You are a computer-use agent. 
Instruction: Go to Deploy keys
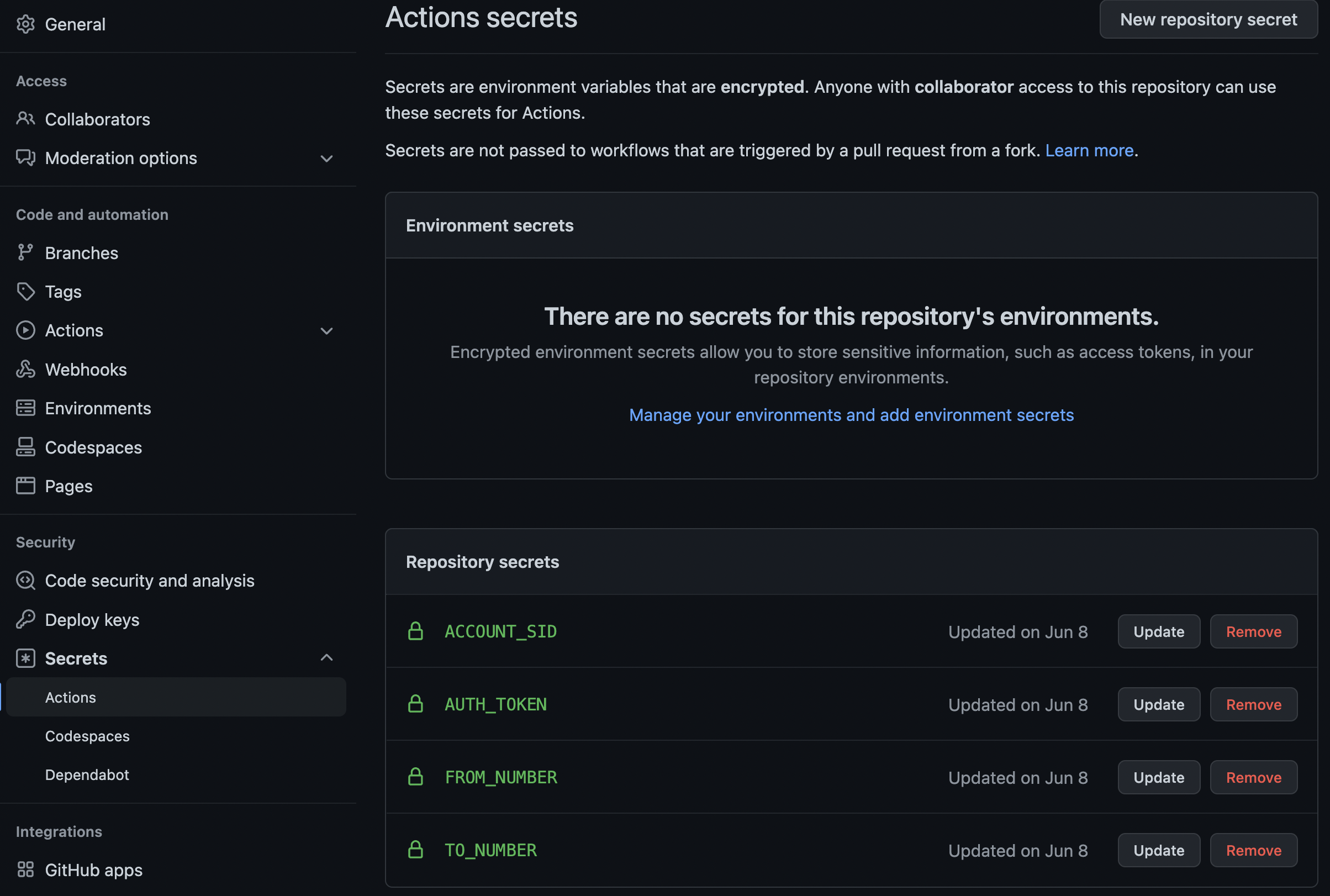point(92,619)
